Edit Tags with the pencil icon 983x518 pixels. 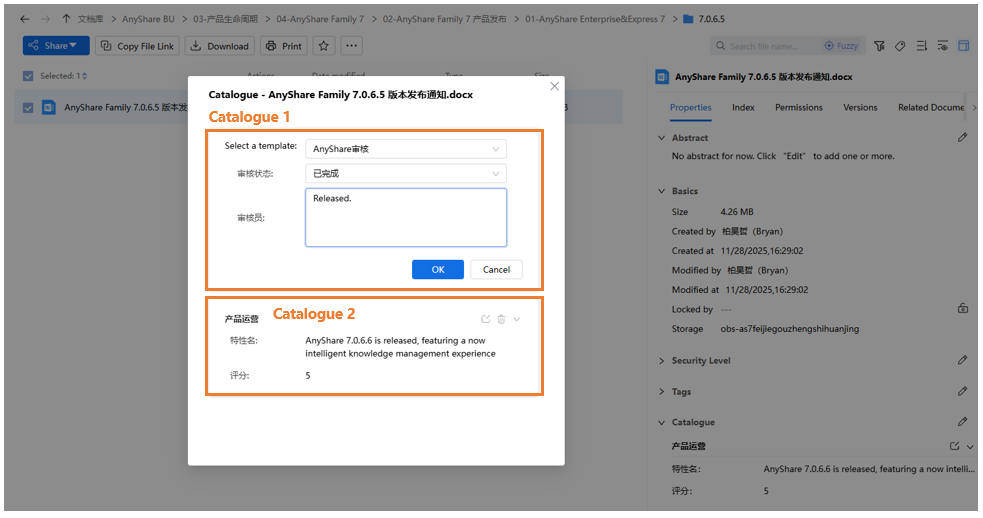point(962,391)
